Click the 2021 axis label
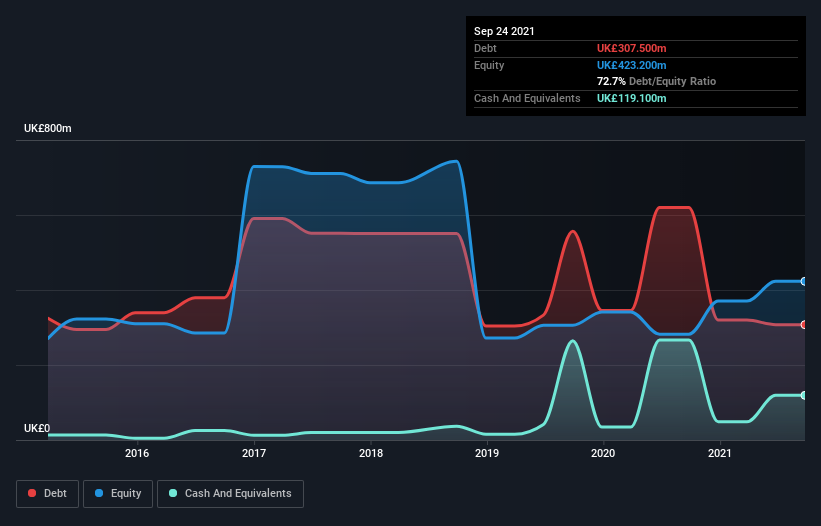The width and height of the screenshot is (821, 526). (720, 453)
